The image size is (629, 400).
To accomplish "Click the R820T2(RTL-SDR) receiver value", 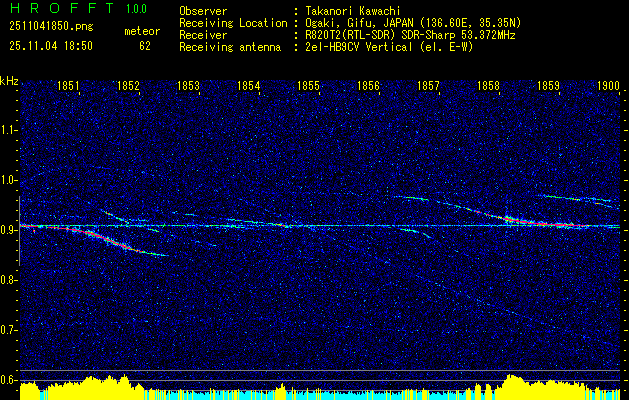I will pos(410,35).
